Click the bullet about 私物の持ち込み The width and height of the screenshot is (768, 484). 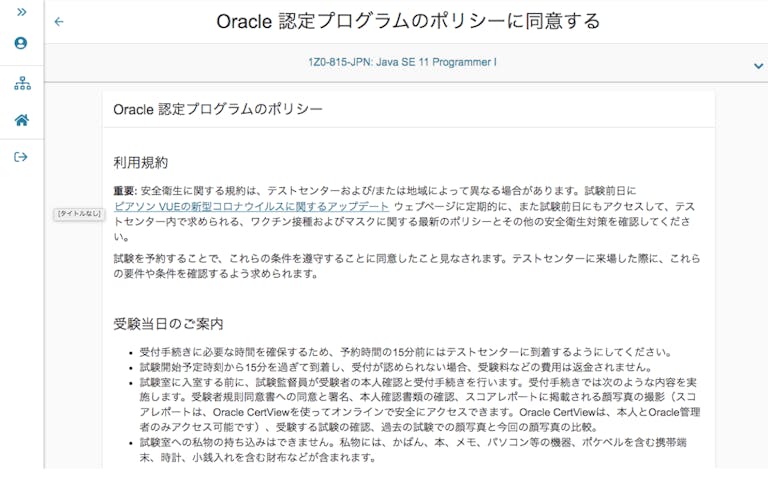(413, 450)
